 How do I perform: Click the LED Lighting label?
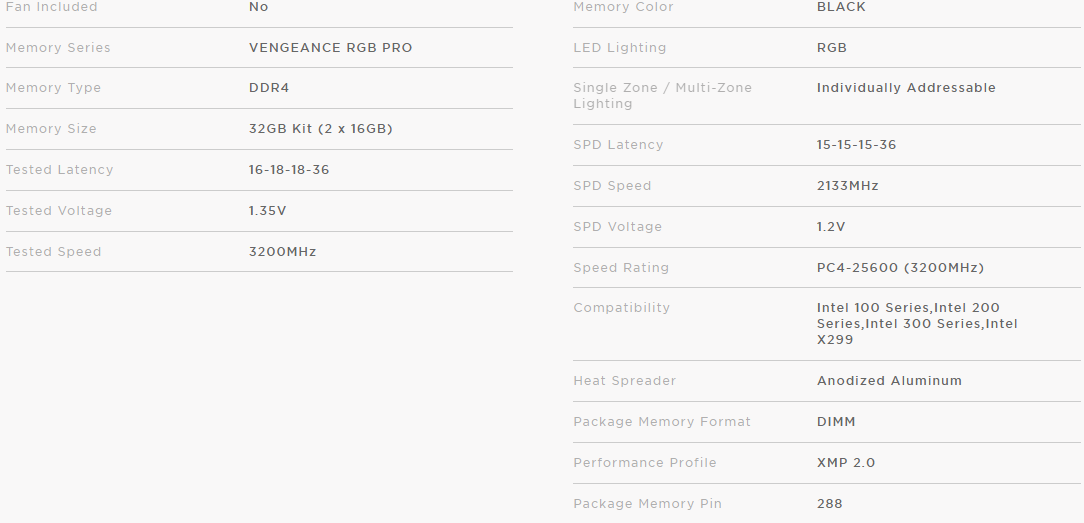tap(619, 48)
